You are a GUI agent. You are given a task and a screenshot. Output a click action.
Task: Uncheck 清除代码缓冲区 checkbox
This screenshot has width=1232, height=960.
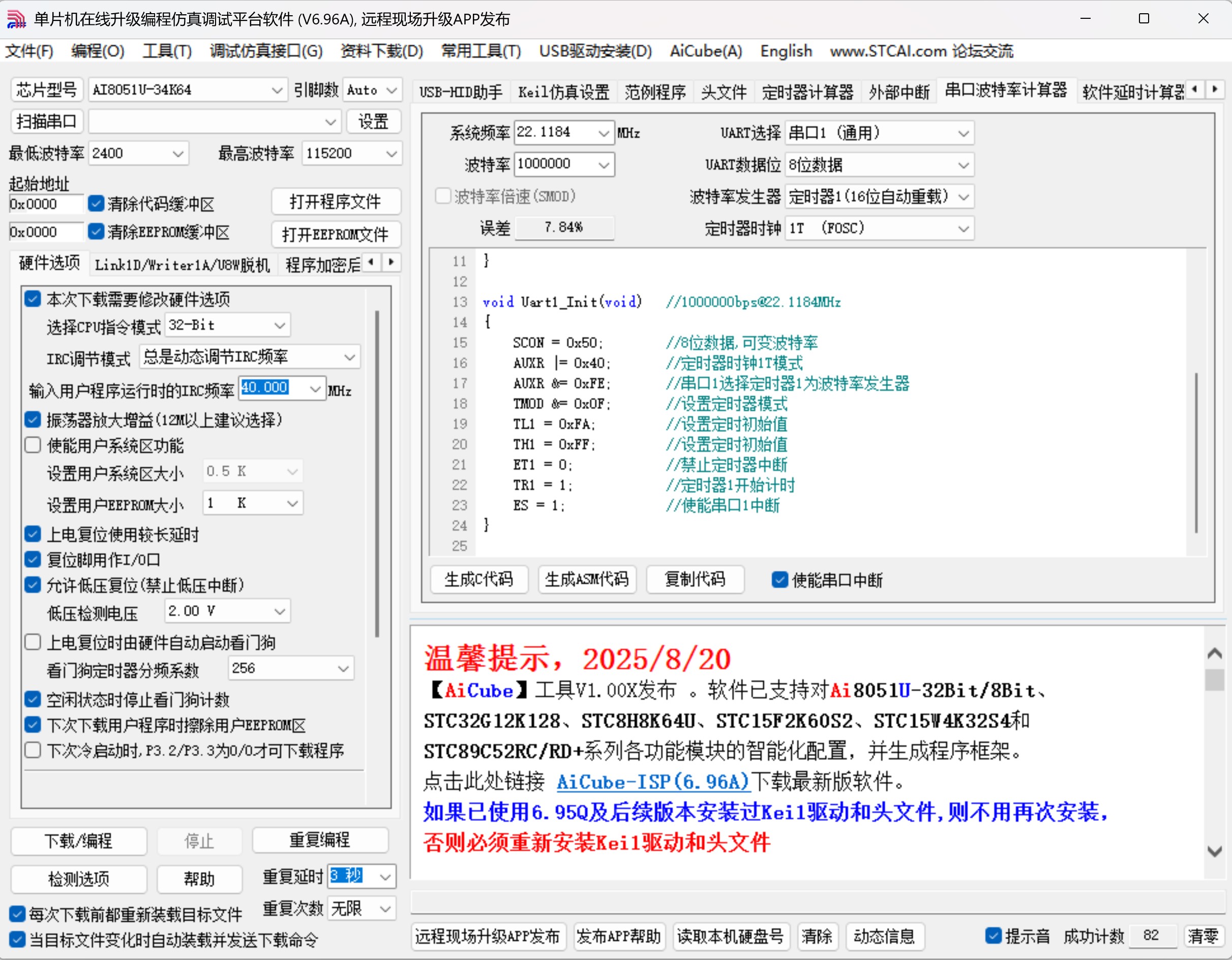(x=97, y=203)
